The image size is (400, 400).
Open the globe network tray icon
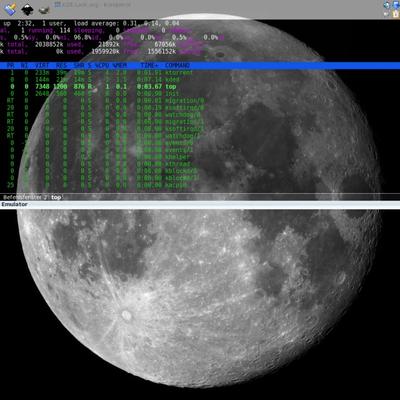387,5
